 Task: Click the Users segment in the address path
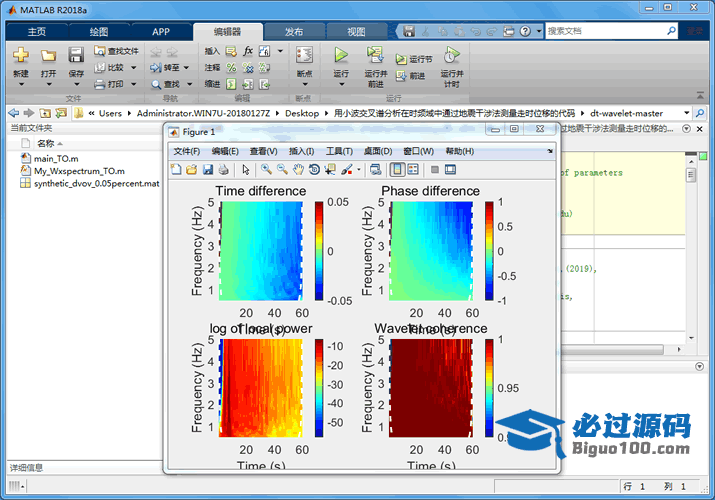pyautogui.click(x=110, y=113)
